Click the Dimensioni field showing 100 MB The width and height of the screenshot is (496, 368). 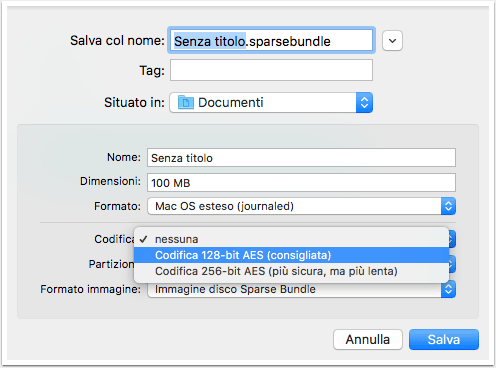301,183
